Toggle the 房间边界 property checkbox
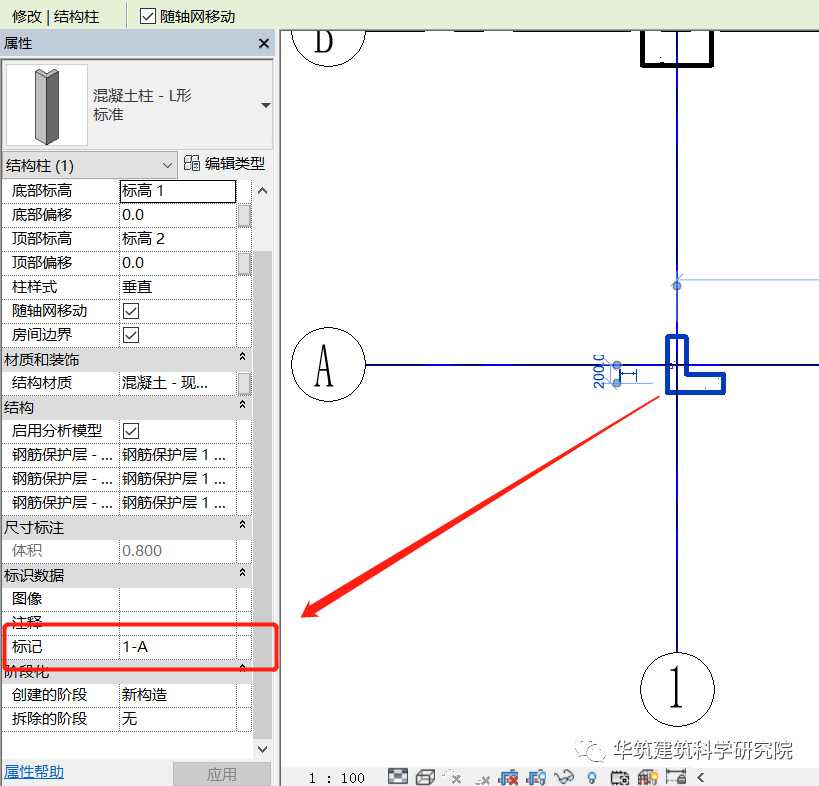The height and width of the screenshot is (786, 819). tap(131, 335)
